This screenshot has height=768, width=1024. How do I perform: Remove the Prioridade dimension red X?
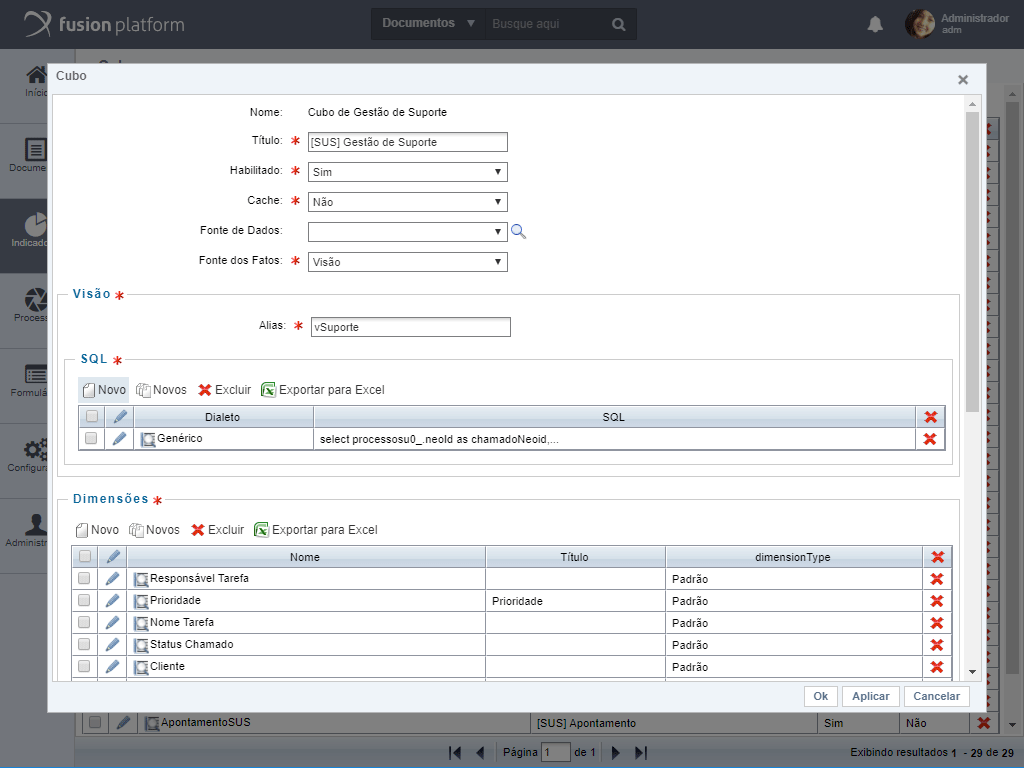937,601
